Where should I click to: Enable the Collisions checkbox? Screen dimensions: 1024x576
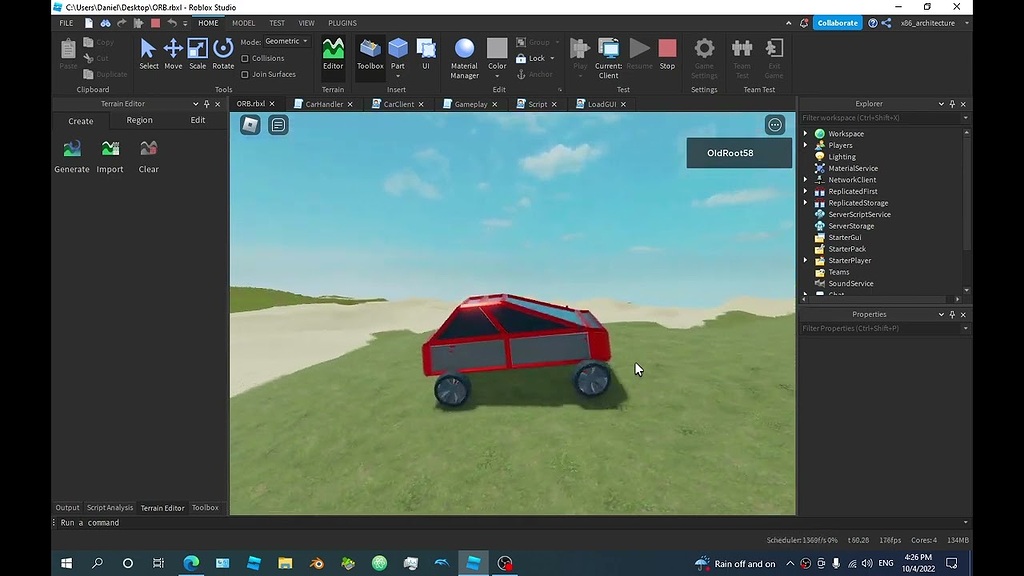(x=245, y=58)
